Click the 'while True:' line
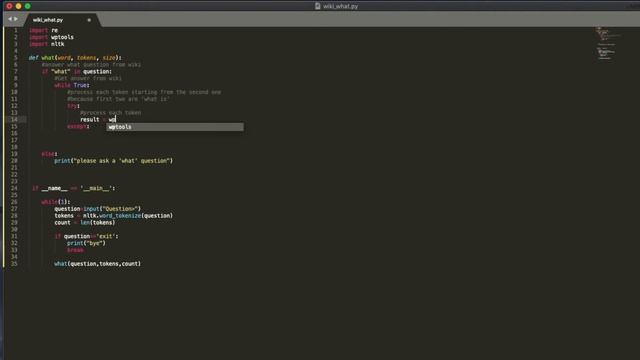 (72, 85)
